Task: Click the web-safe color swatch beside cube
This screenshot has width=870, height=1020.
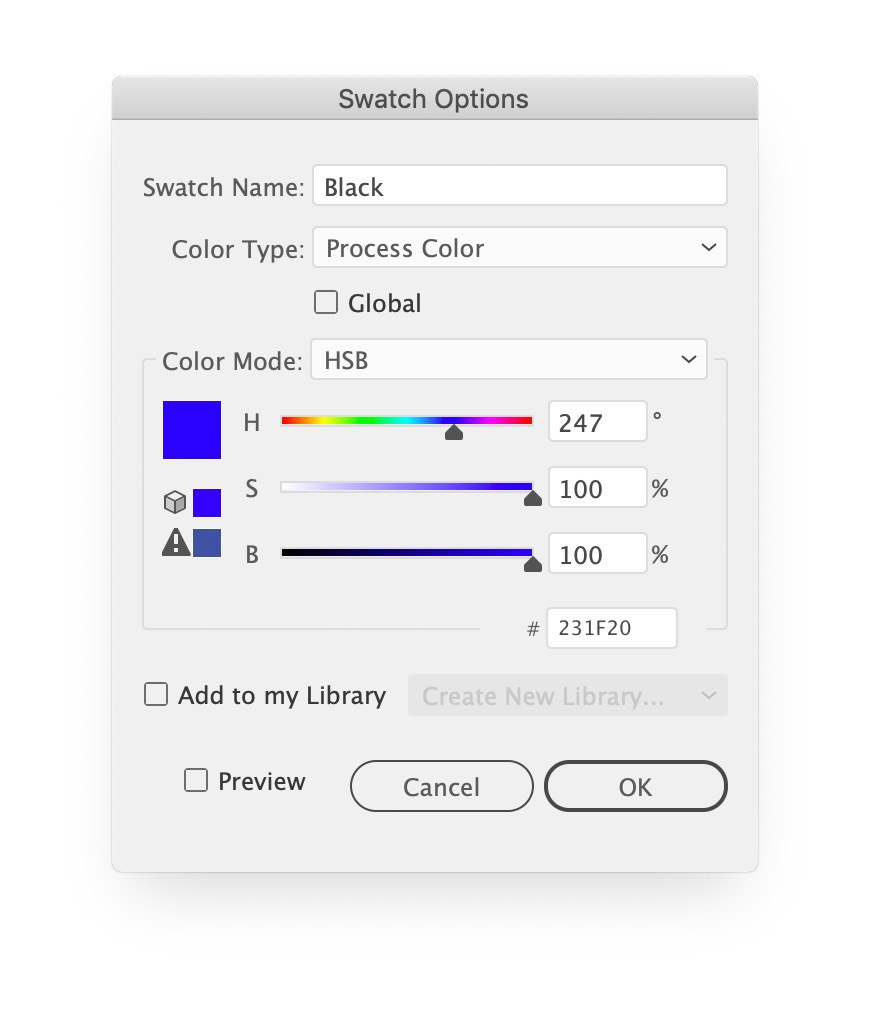Action: tap(207, 503)
